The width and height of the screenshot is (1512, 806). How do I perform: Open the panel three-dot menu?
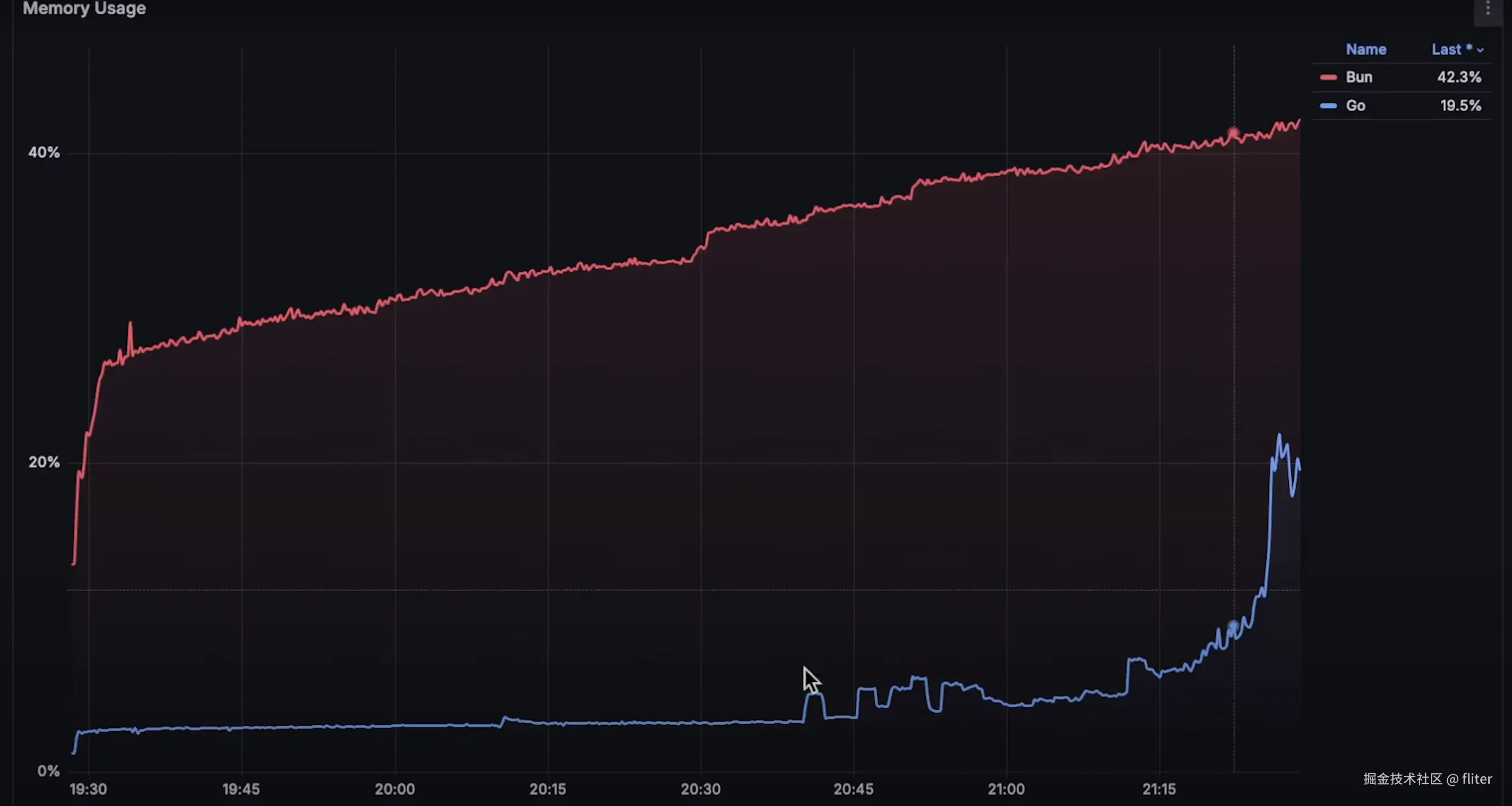pos(1488,8)
